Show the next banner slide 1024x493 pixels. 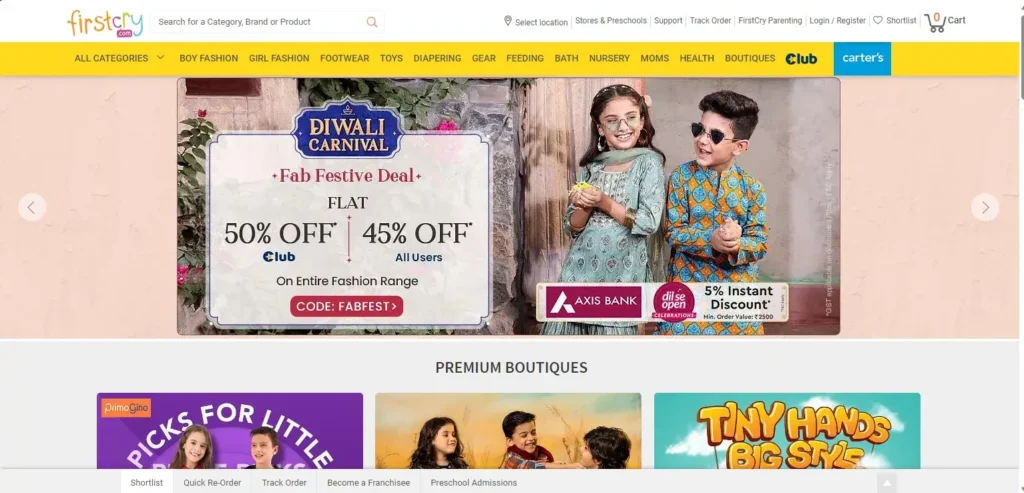coord(985,207)
